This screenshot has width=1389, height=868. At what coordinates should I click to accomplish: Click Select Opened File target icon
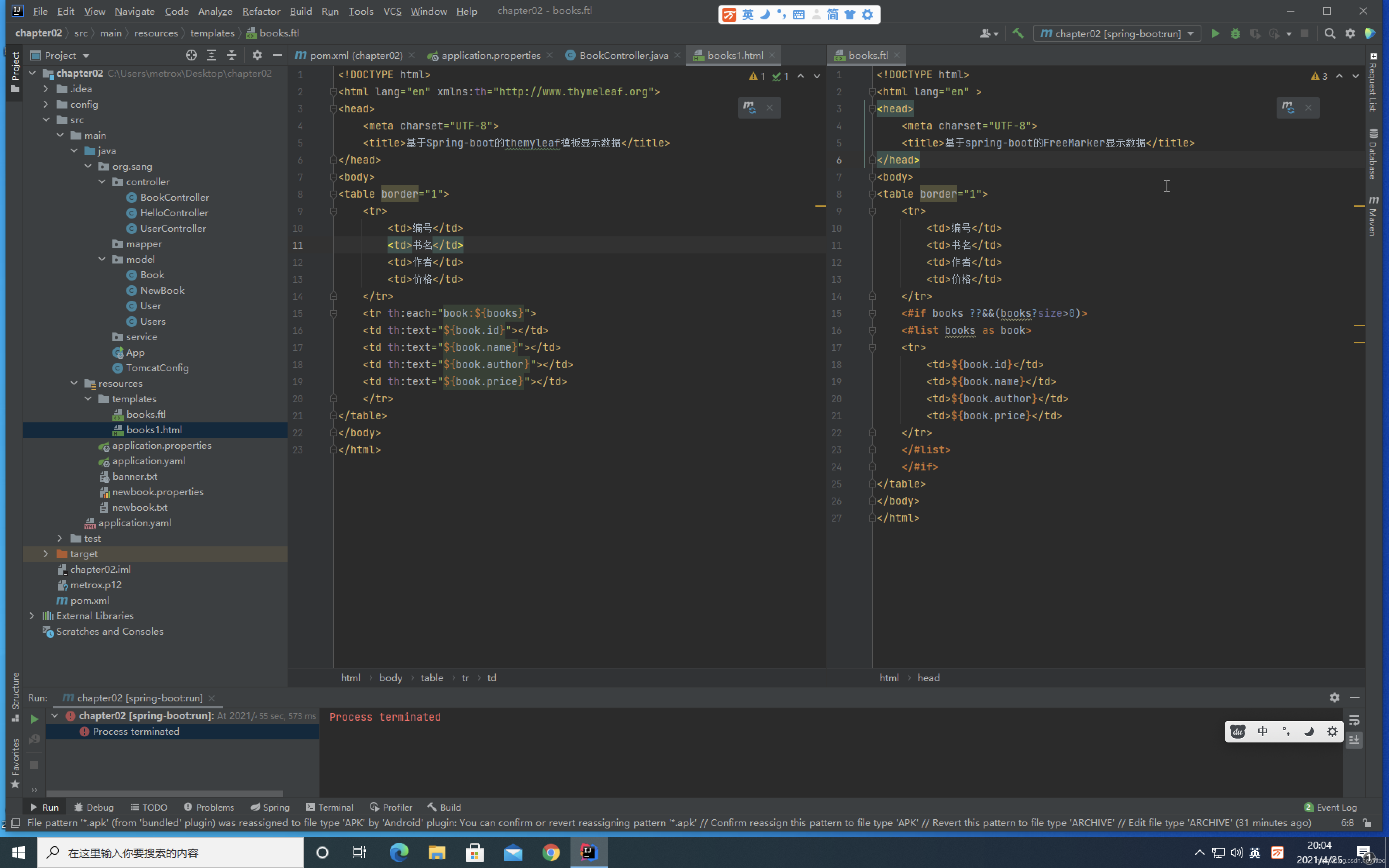tap(191, 55)
